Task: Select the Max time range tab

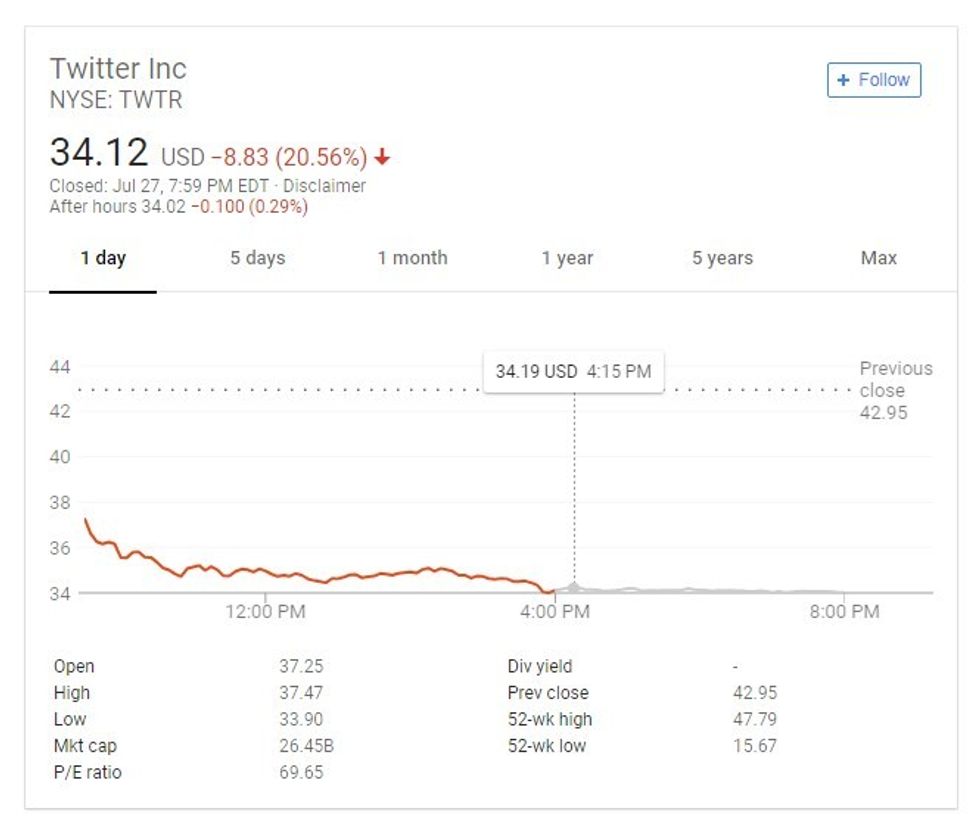Action: [878, 258]
